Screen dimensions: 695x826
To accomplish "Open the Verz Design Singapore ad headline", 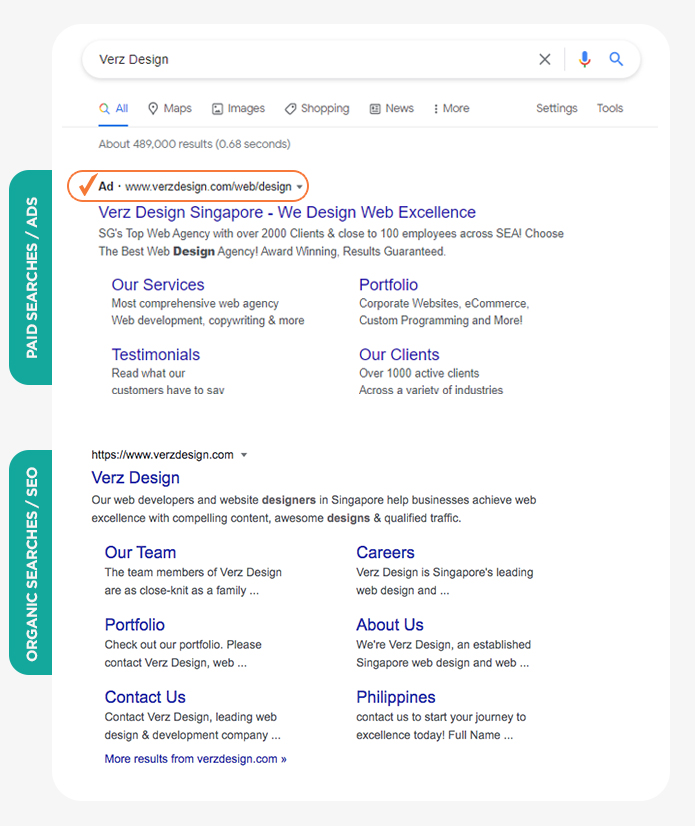I will point(287,212).
